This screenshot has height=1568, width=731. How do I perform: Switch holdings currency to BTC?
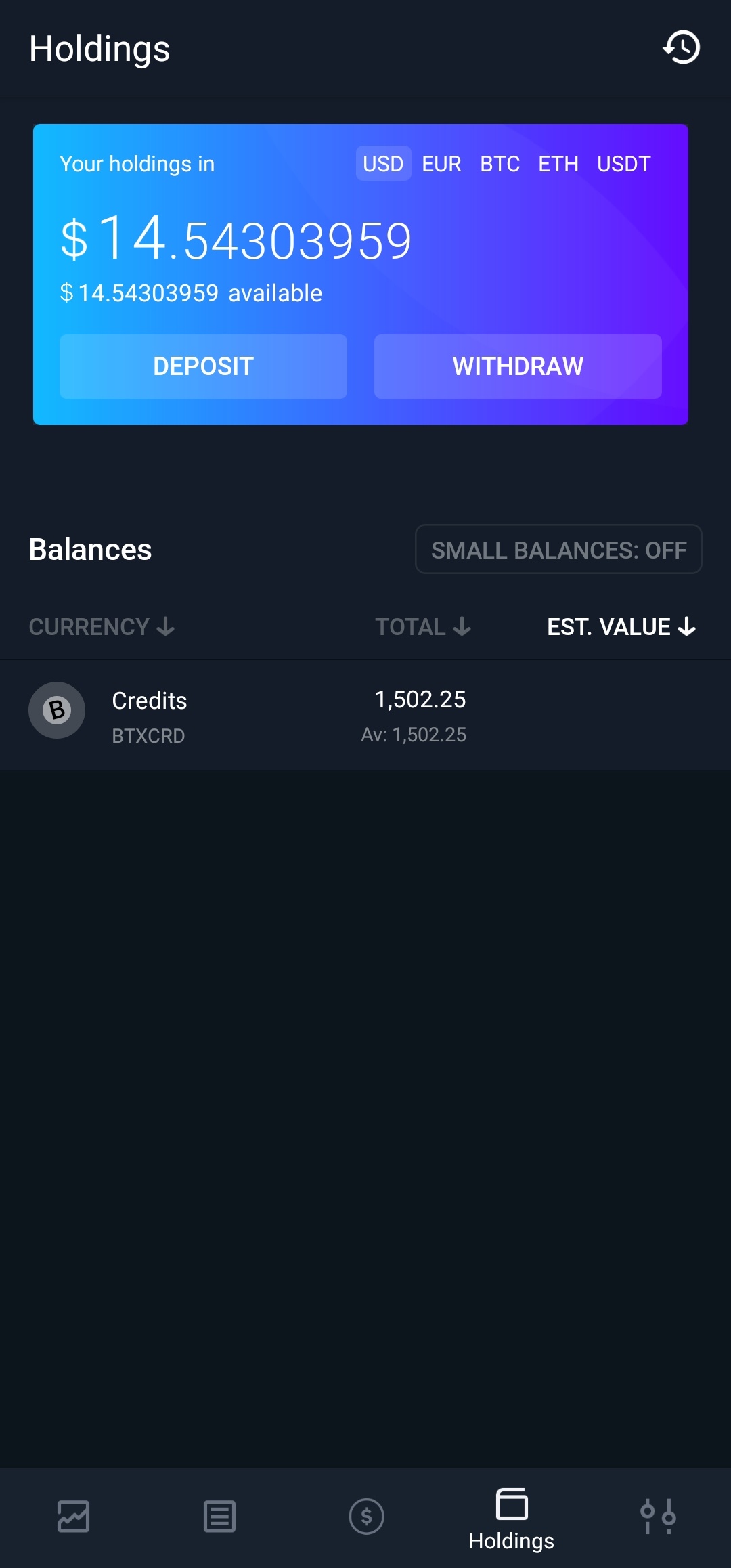click(500, 164)
